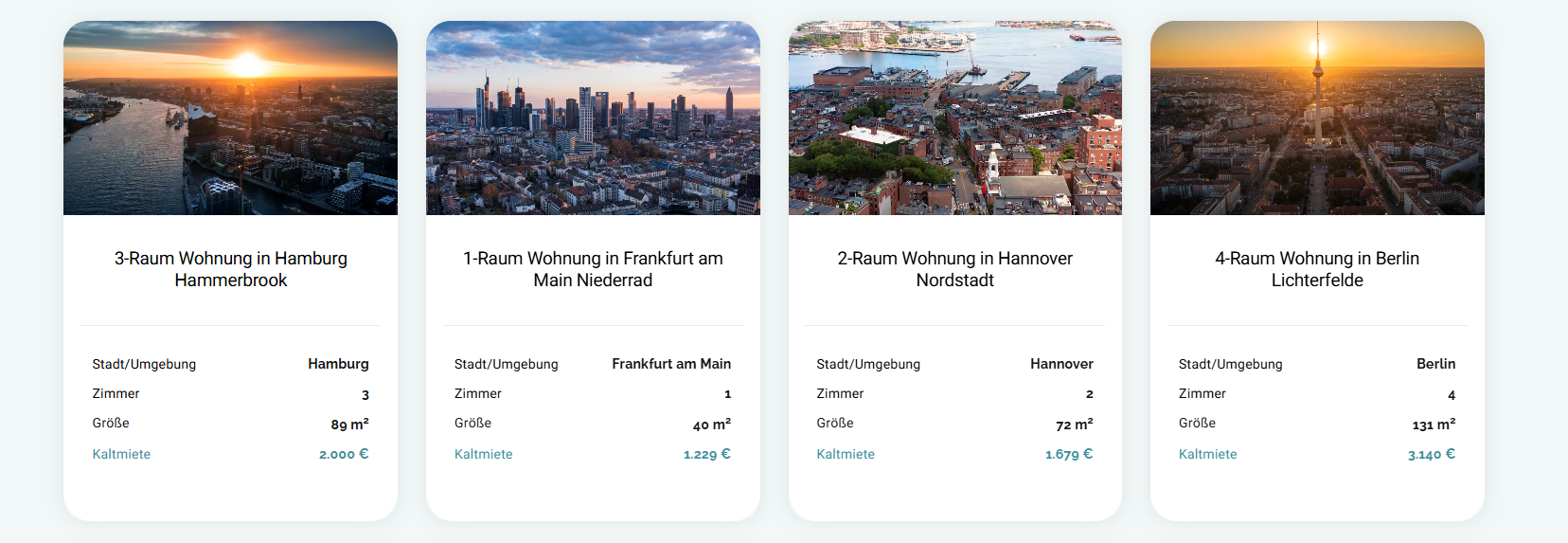Click the Frankfurt skyline photo
Screen dimensions: 1568x543
[x=593, y=118]
